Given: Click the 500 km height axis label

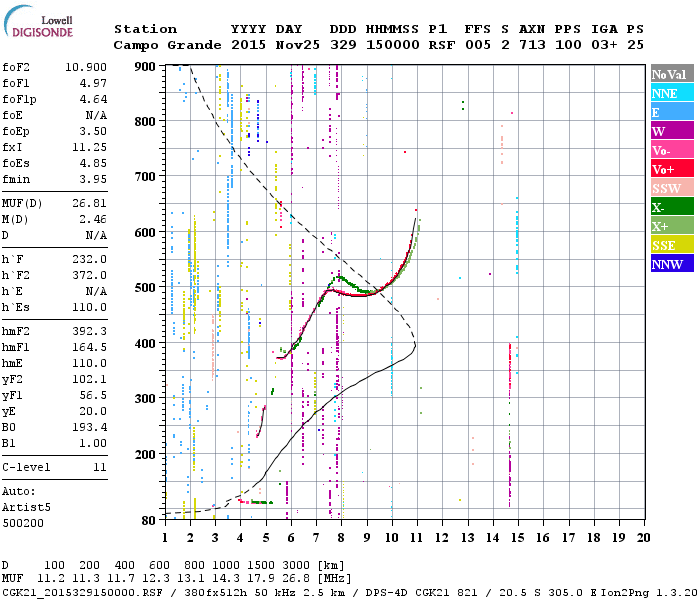Looking at the screenshot, I should pos(145,288).
